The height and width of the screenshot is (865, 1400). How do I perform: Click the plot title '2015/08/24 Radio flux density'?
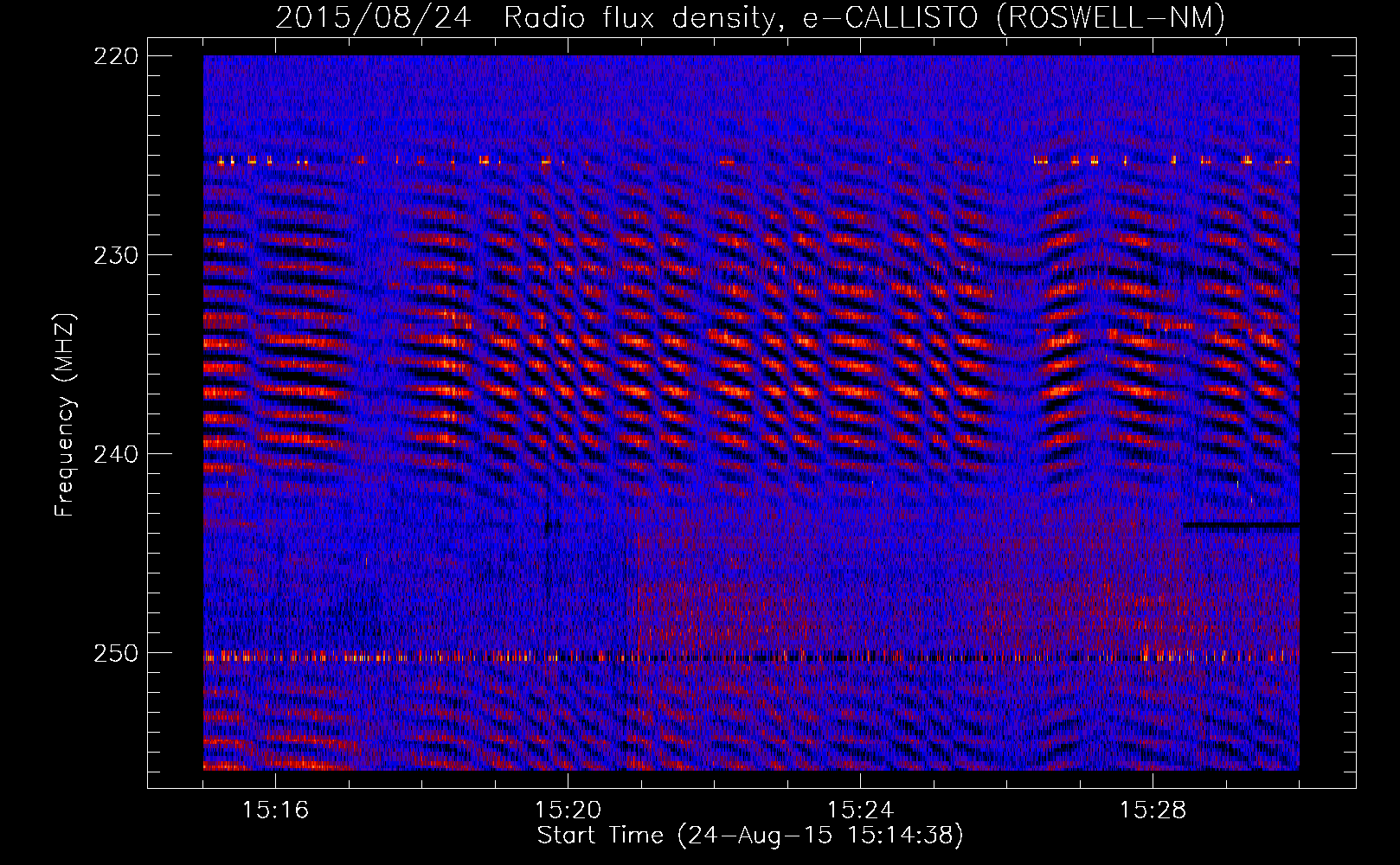[x=749, y=17]
